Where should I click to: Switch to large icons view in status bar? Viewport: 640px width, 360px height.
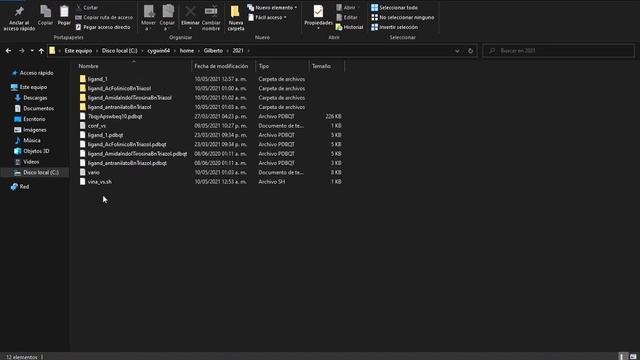point(633,357)
